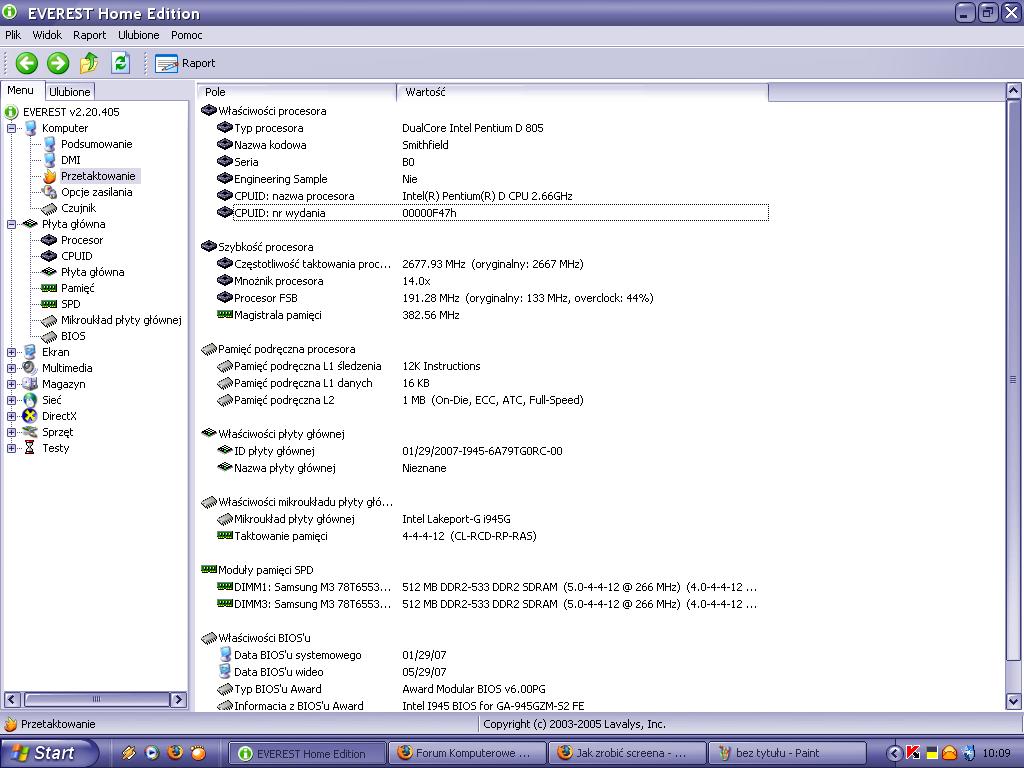Click the Magazyn storage icon
The image size is (1024, 768).
coord(30,384)
